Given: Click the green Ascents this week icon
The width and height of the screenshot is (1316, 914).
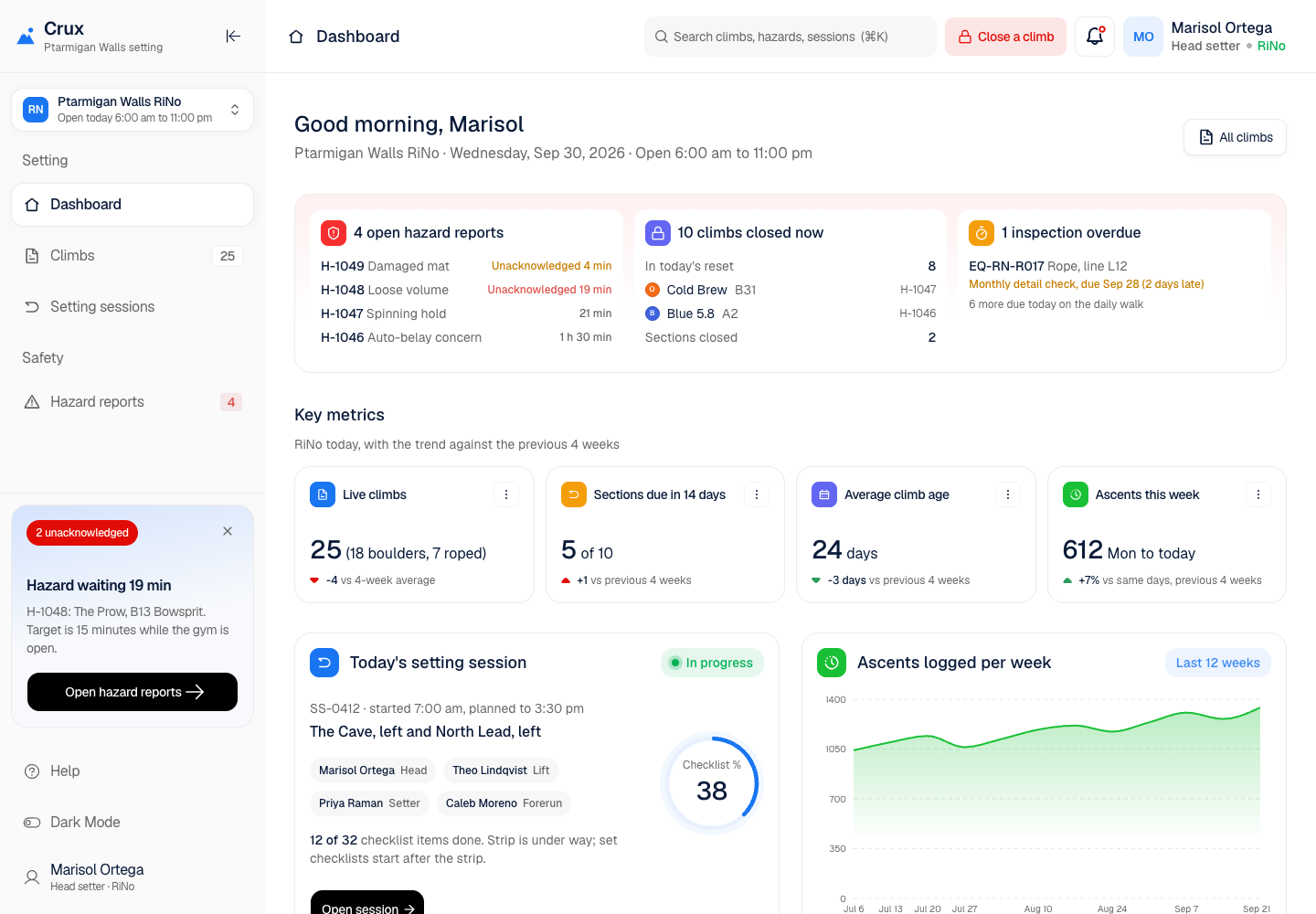Looking at the screenshot, I should (x=1076, y=494).
